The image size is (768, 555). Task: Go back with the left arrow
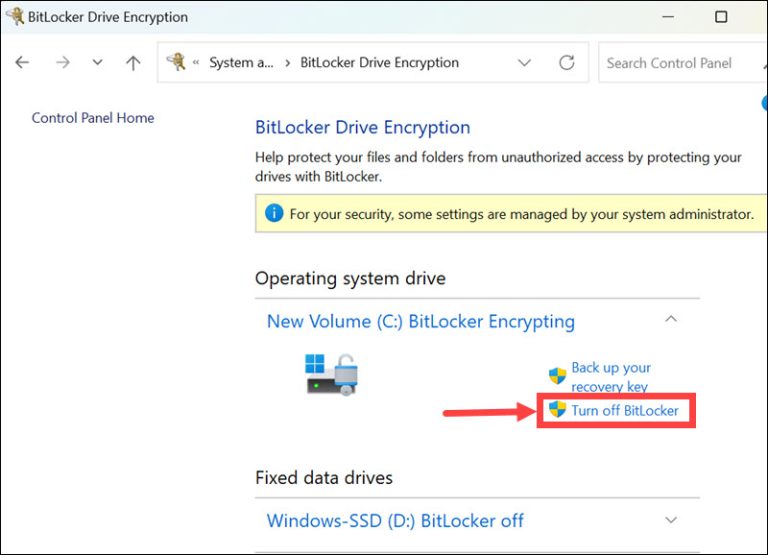(22, 62)
